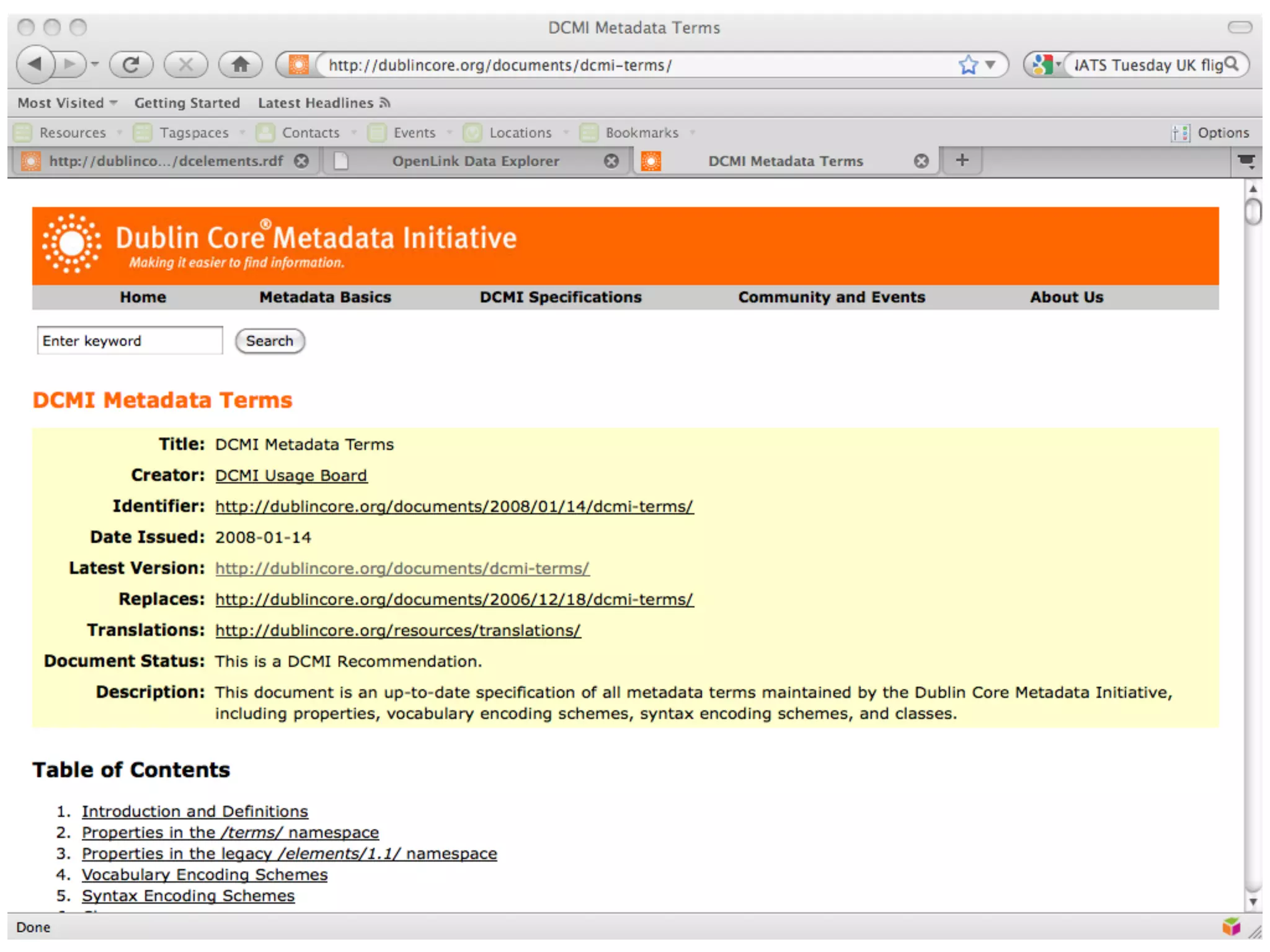Open the DCMI Usage Board link
The image size is (1270, 952).
coord(291,475)
